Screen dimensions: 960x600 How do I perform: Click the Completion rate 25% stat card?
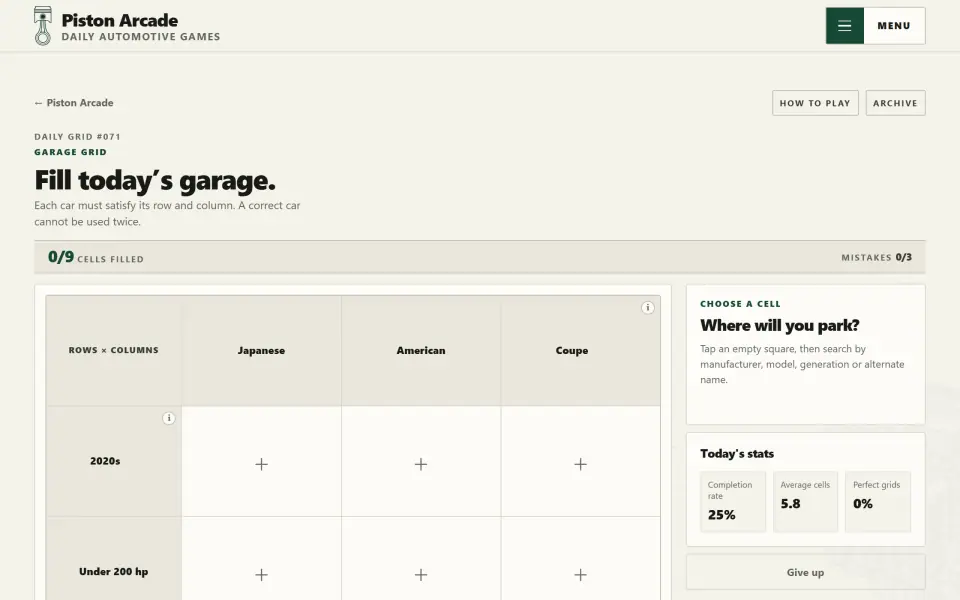732,501
